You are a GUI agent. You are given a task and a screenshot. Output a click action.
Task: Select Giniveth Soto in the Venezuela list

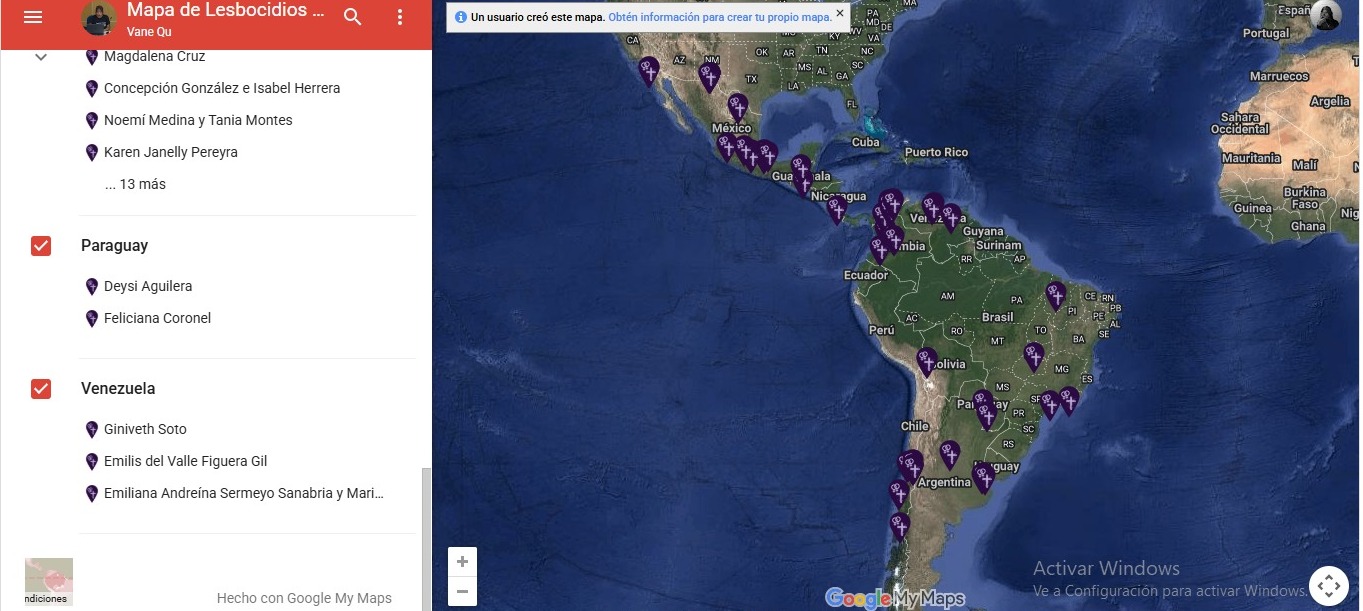pyautogui.click(x=145, y=429)
